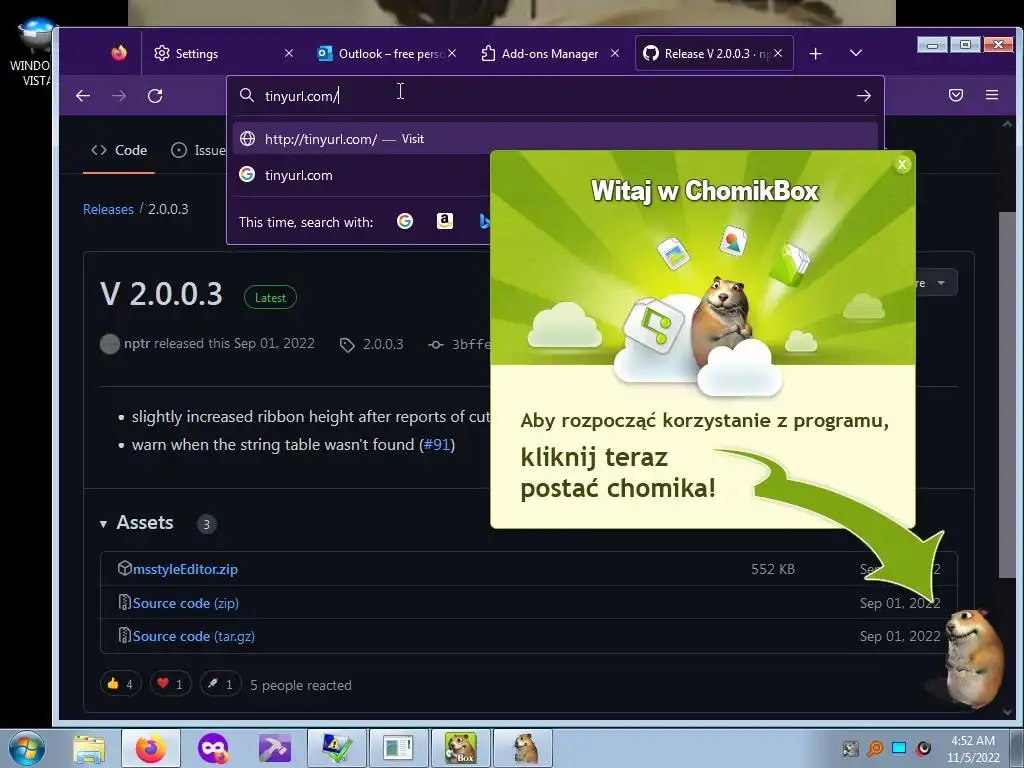
Task: Go back to previous page
Action: click(83, 96)
